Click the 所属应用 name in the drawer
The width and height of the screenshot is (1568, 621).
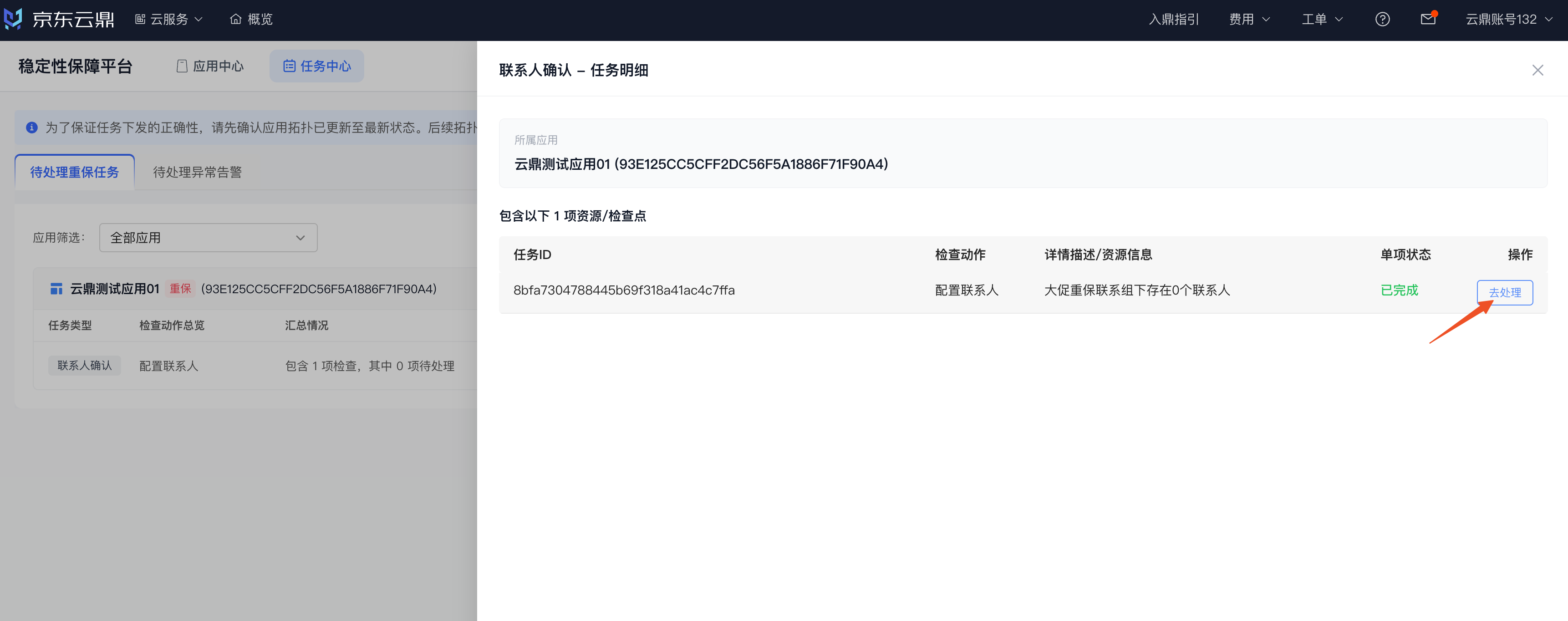(x=701, y=164)
